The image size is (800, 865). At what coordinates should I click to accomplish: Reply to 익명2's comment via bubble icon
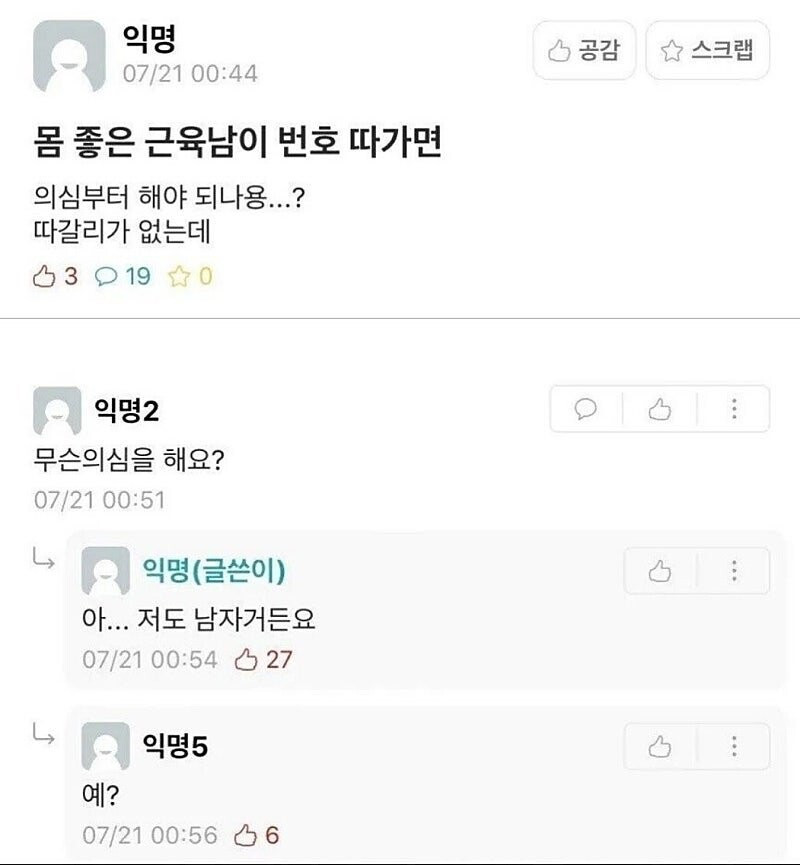pos(587,409)
